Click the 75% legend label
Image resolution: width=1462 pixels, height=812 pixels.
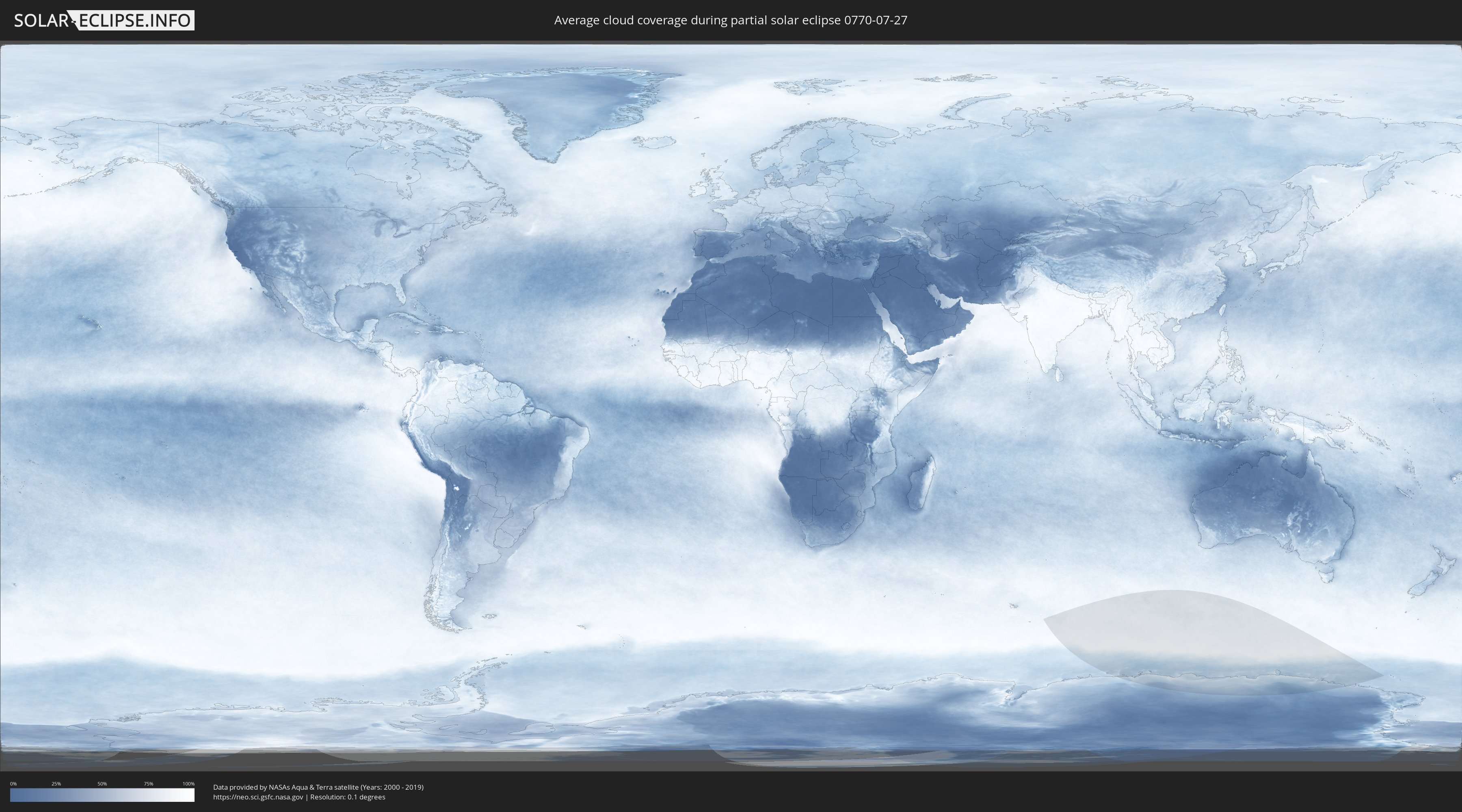[148, 784]
